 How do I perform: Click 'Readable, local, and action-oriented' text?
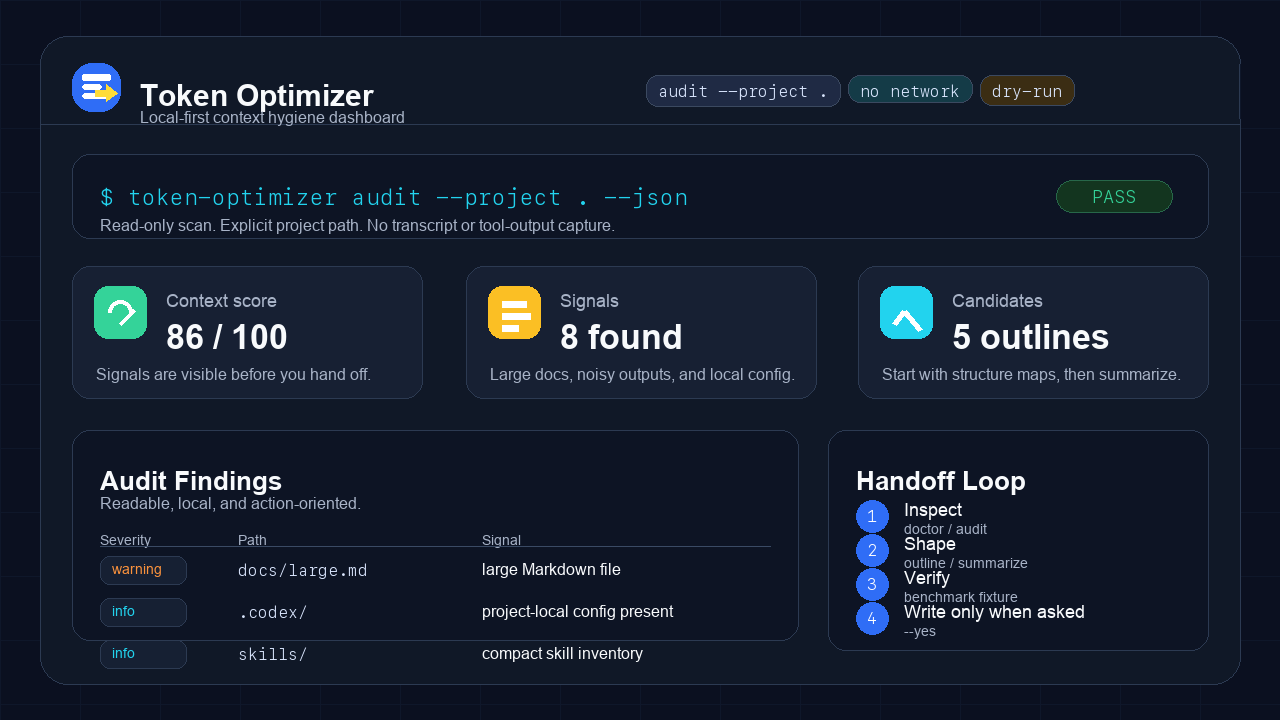tap(230, 504)
